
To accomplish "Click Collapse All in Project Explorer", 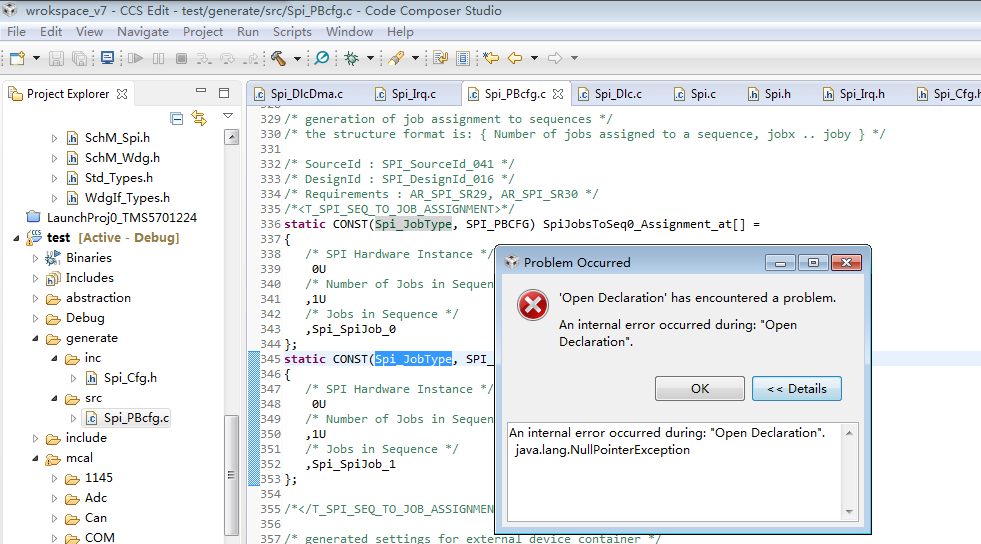I will (x=177, y=118).
